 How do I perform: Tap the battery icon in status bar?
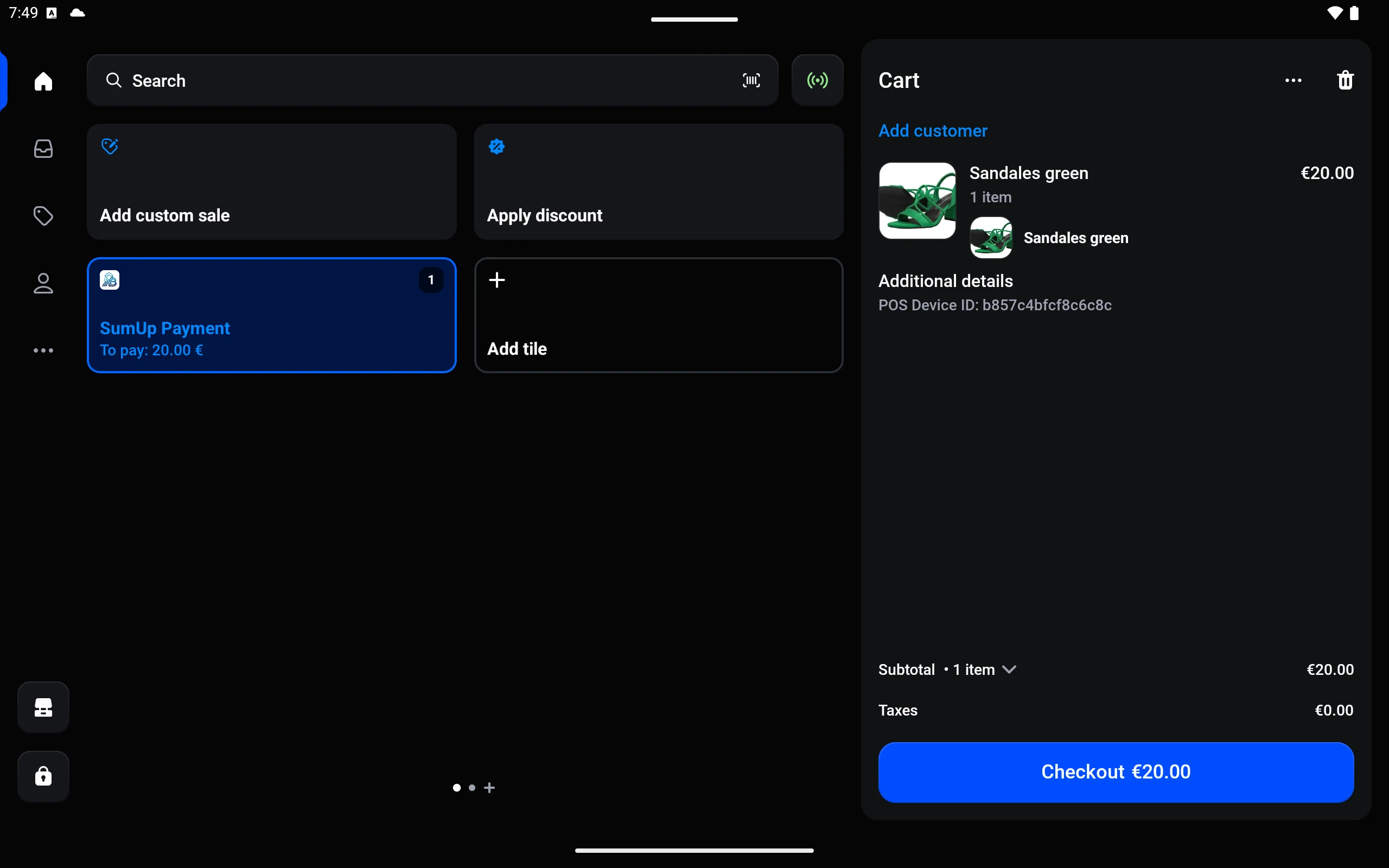1355,12
